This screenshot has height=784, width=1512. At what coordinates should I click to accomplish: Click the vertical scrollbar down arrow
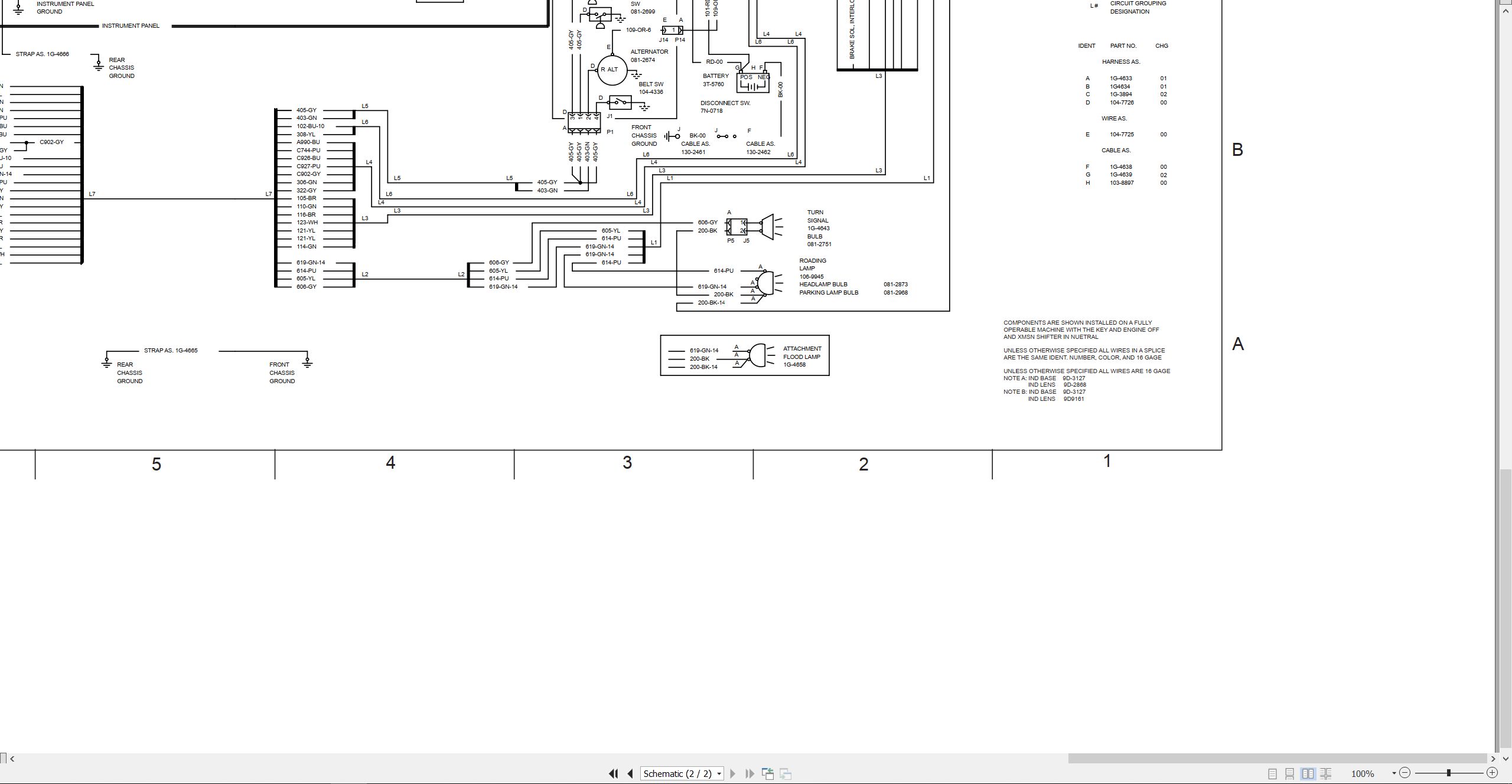click(1506, 759)
